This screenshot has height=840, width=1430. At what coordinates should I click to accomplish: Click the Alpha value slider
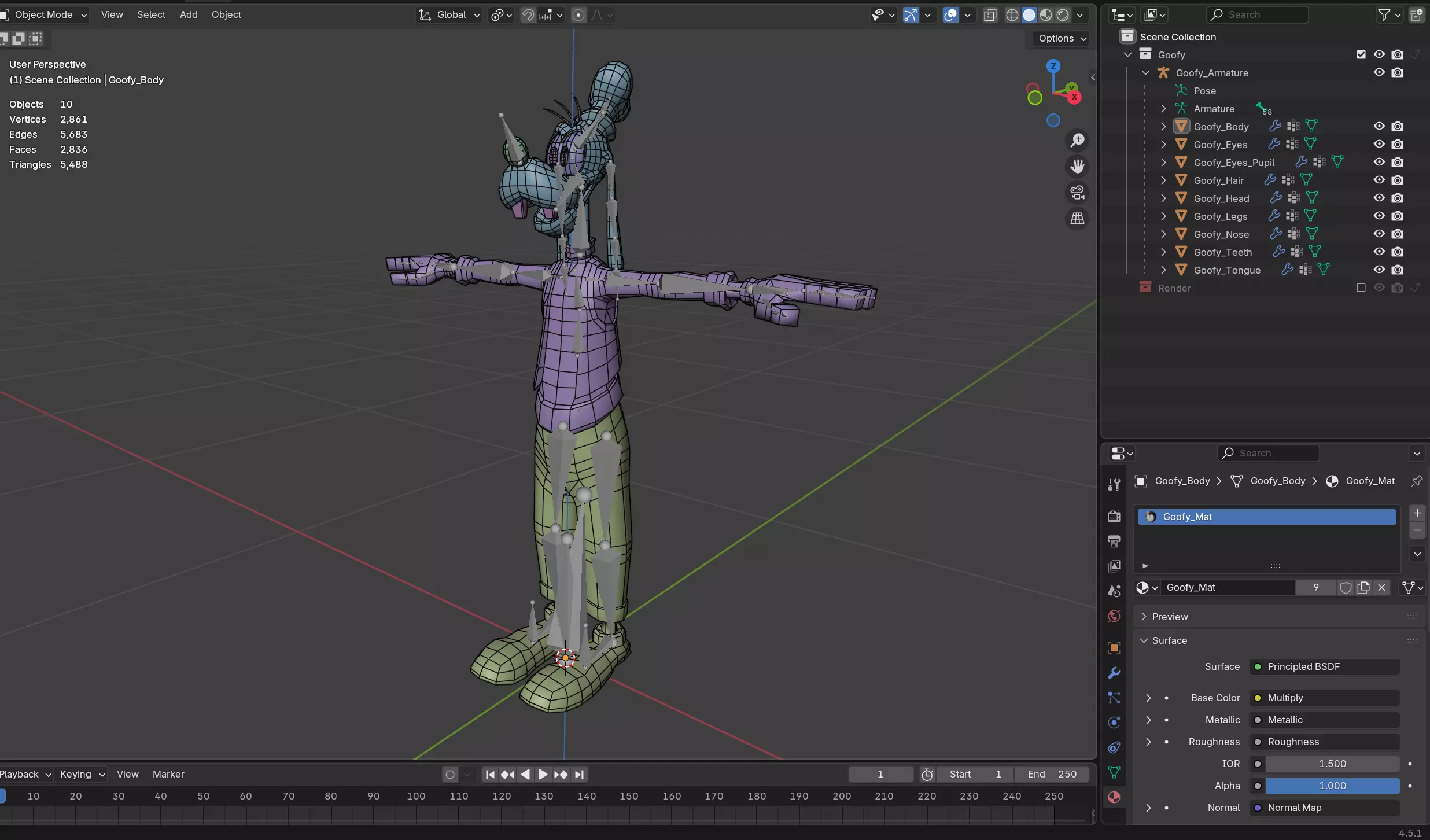tap(1332, 786)
